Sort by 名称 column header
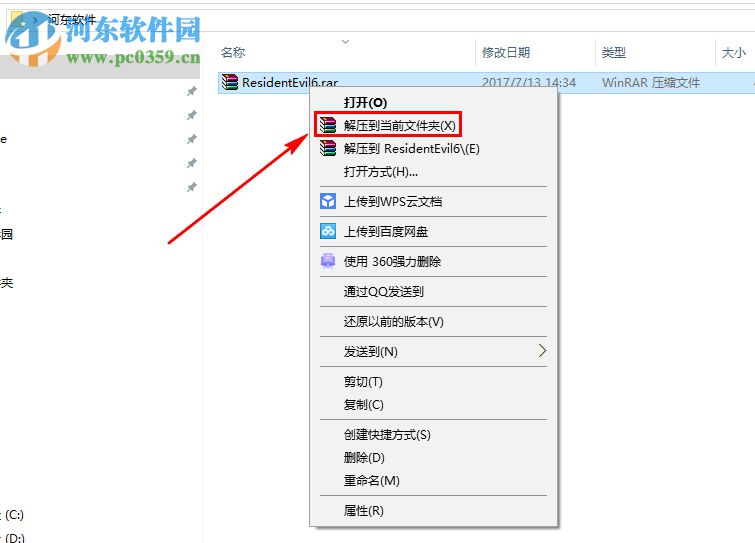Image resolution: width=755 pixels, height=543 pixels. pyautogui.click(x=233, y=52)
